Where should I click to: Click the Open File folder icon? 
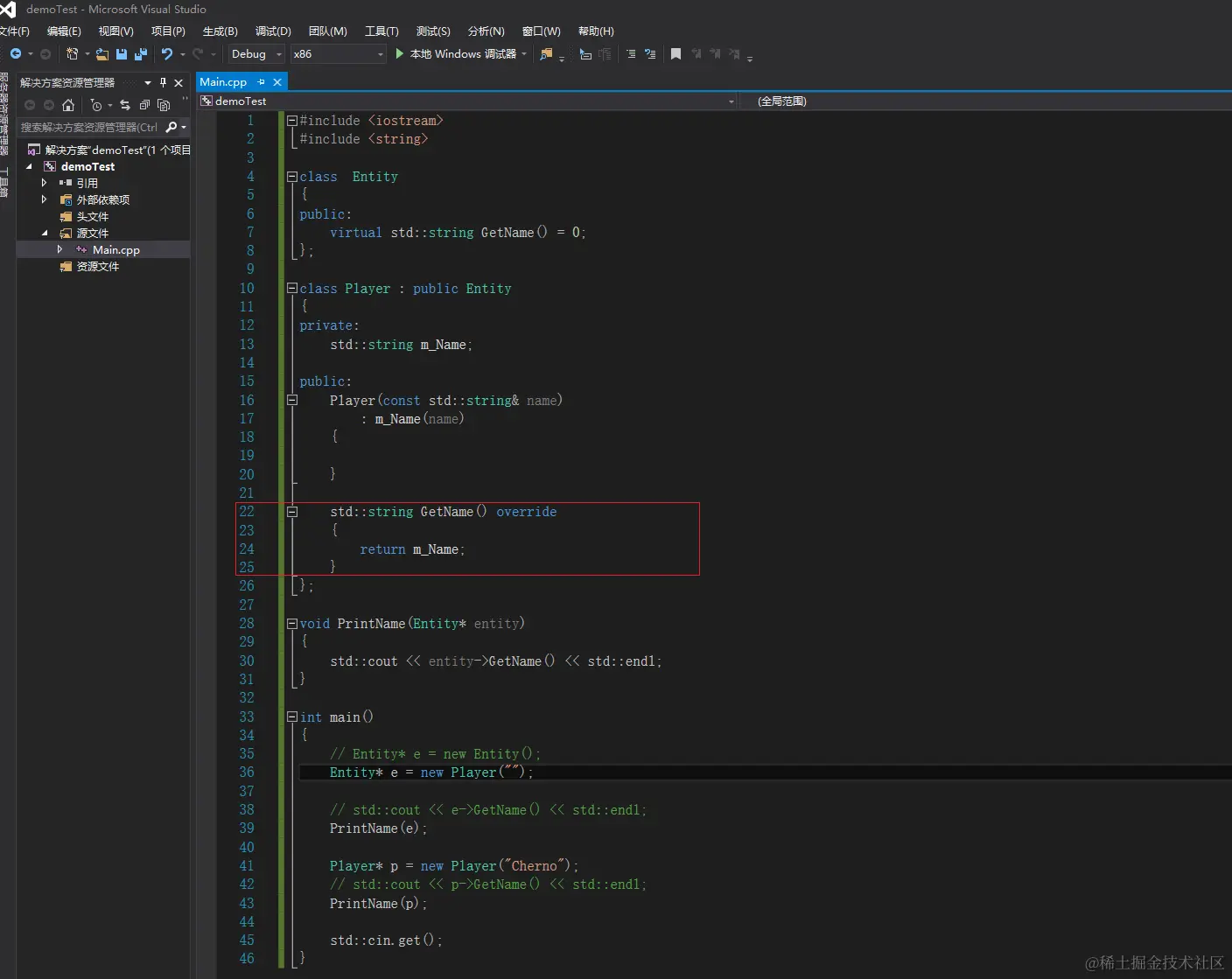click(102, 54)
